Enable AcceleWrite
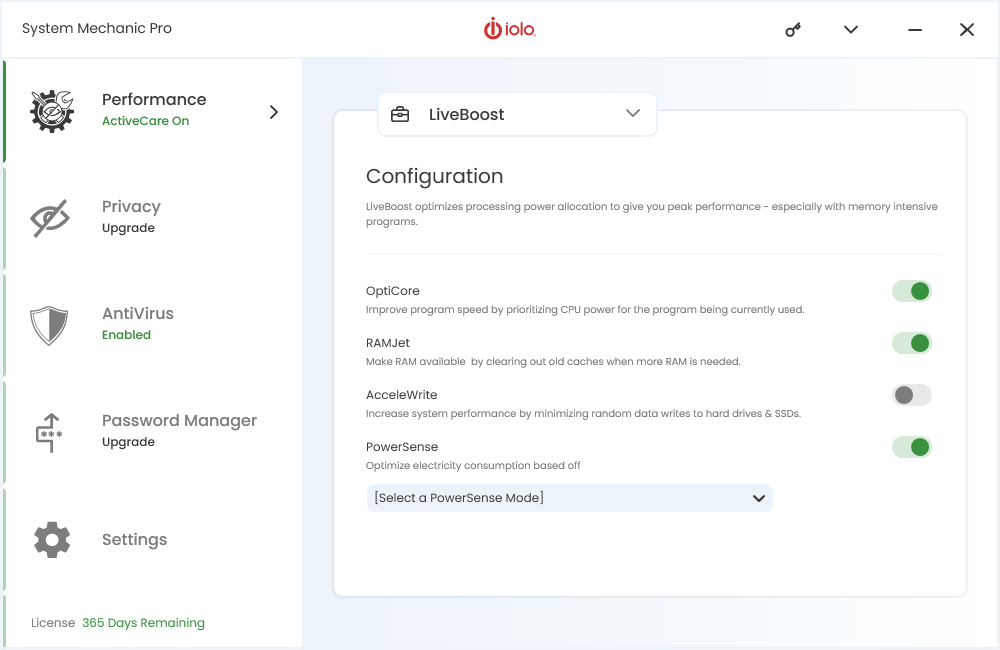Image resolution: width=1000 pixels, height=650 pixels. pos(911,395)
